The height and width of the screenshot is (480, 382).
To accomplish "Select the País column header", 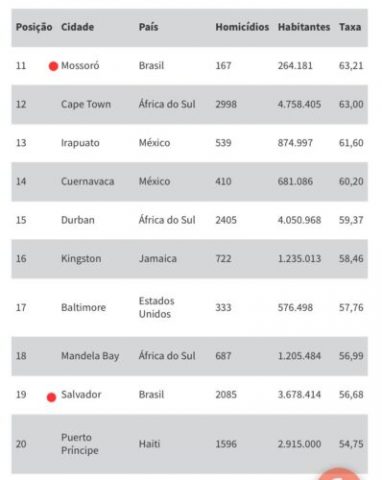I will coord(148,27).
